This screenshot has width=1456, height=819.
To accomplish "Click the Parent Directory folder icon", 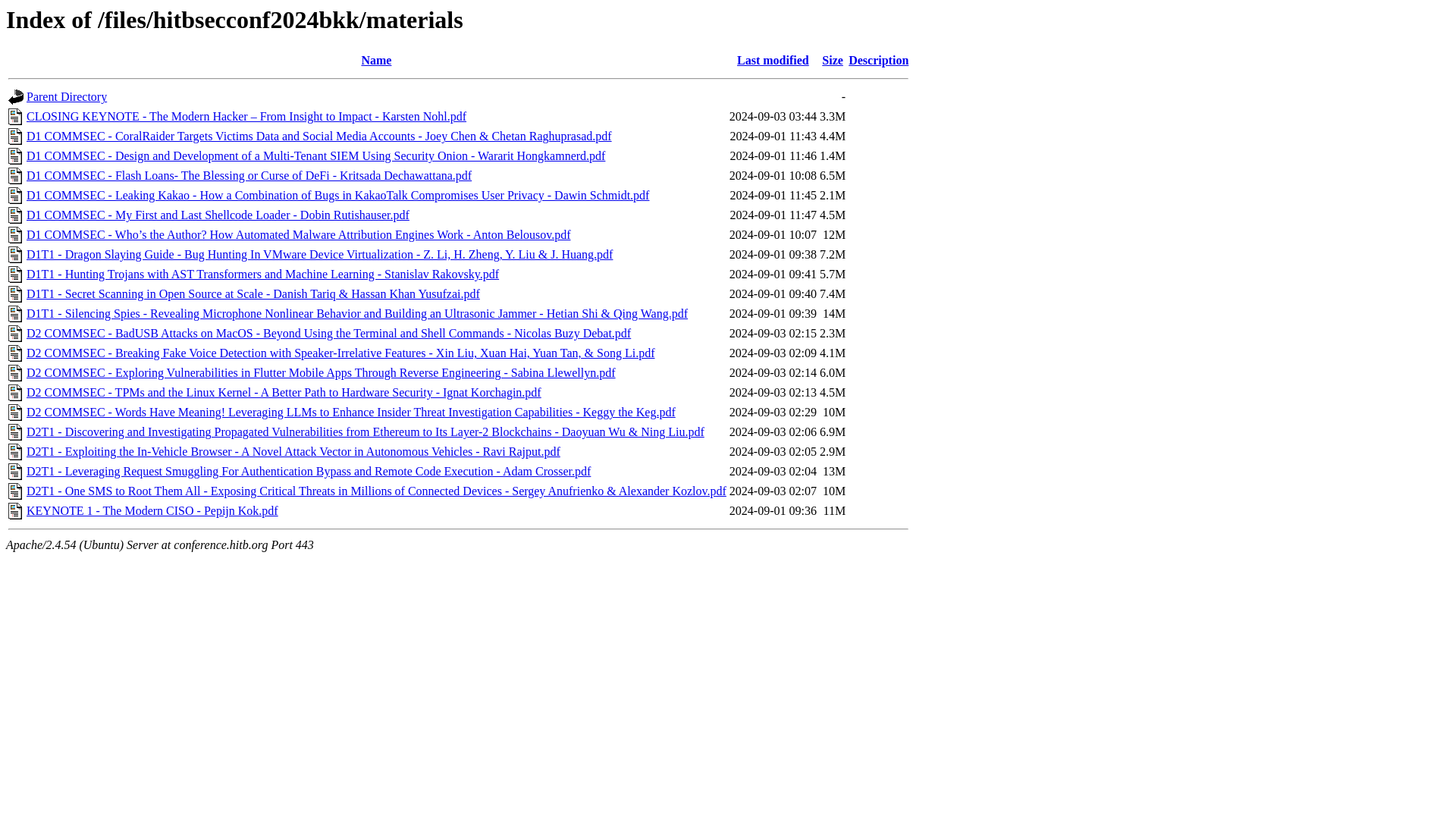I will click(x=16, y=97).
